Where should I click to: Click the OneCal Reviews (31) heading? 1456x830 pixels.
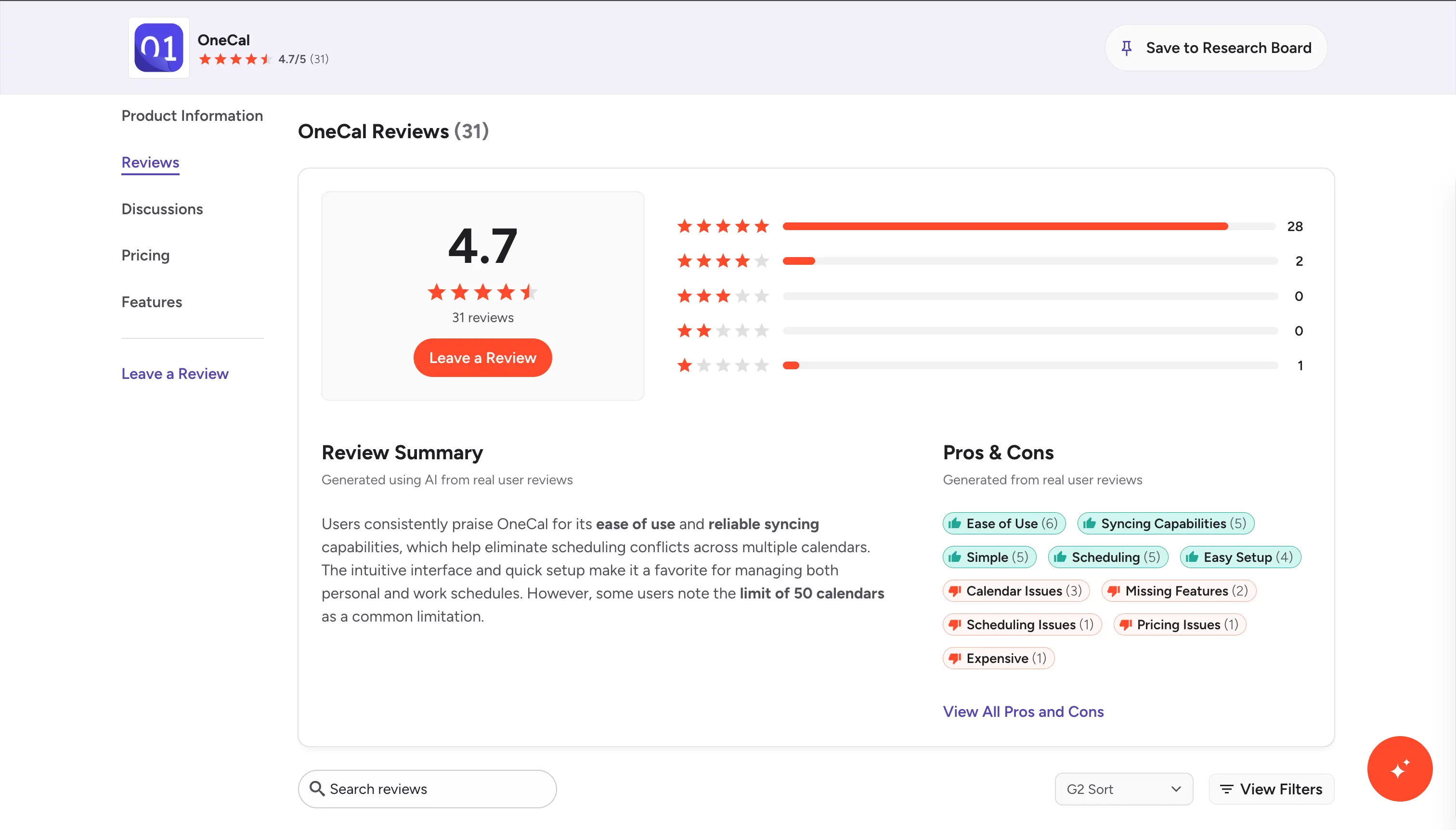pos(393,132)
